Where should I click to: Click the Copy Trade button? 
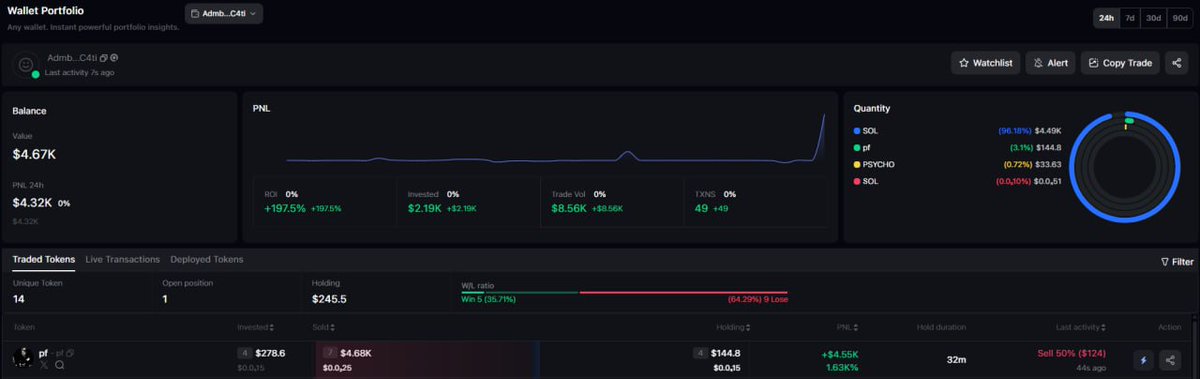point(1121,63)
